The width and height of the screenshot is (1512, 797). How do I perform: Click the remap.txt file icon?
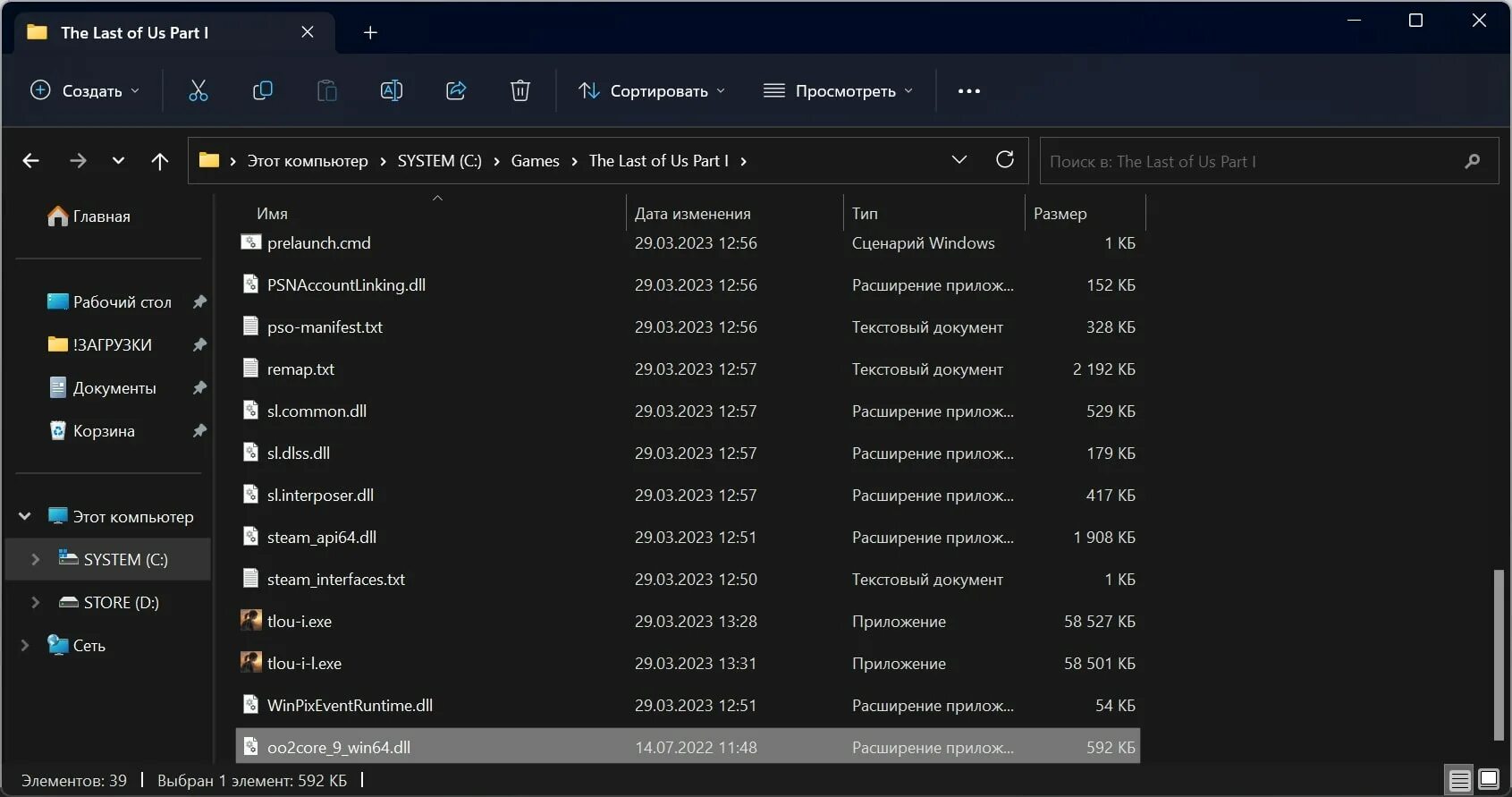tap(251, 368)
